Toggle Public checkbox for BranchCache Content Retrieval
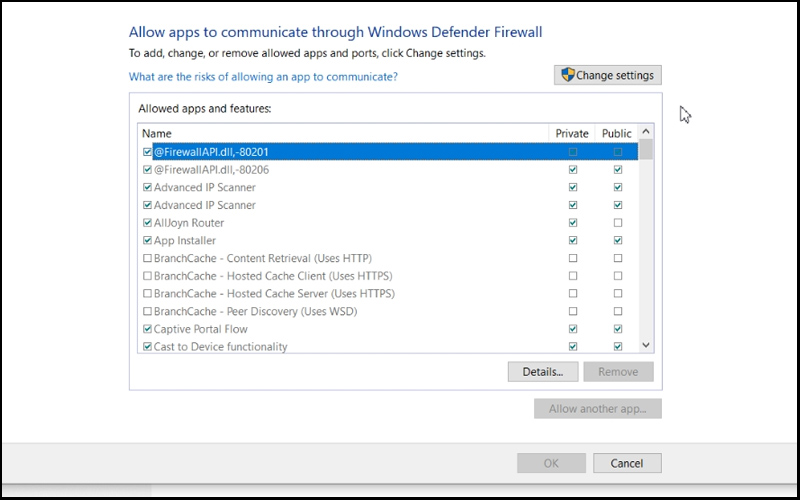 [x=618, y=258]
